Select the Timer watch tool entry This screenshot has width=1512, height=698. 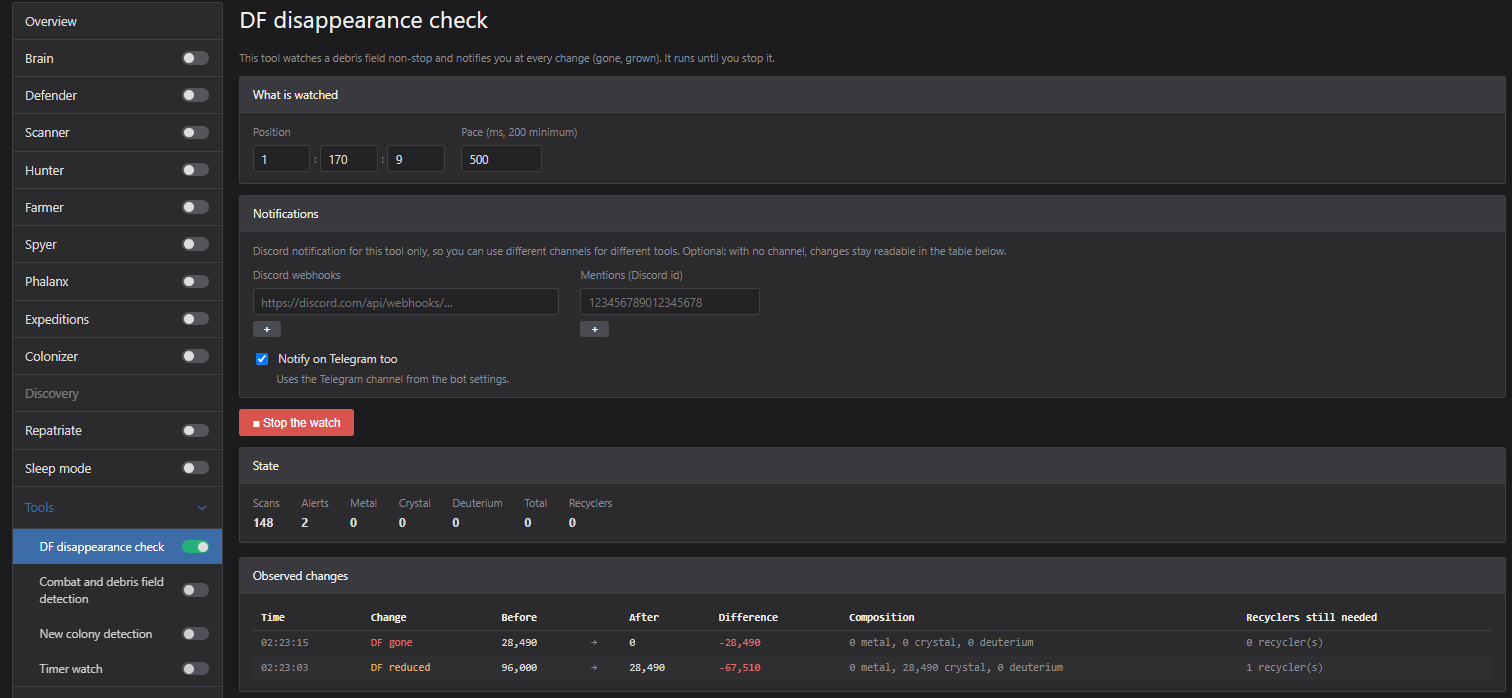point(71,668)
